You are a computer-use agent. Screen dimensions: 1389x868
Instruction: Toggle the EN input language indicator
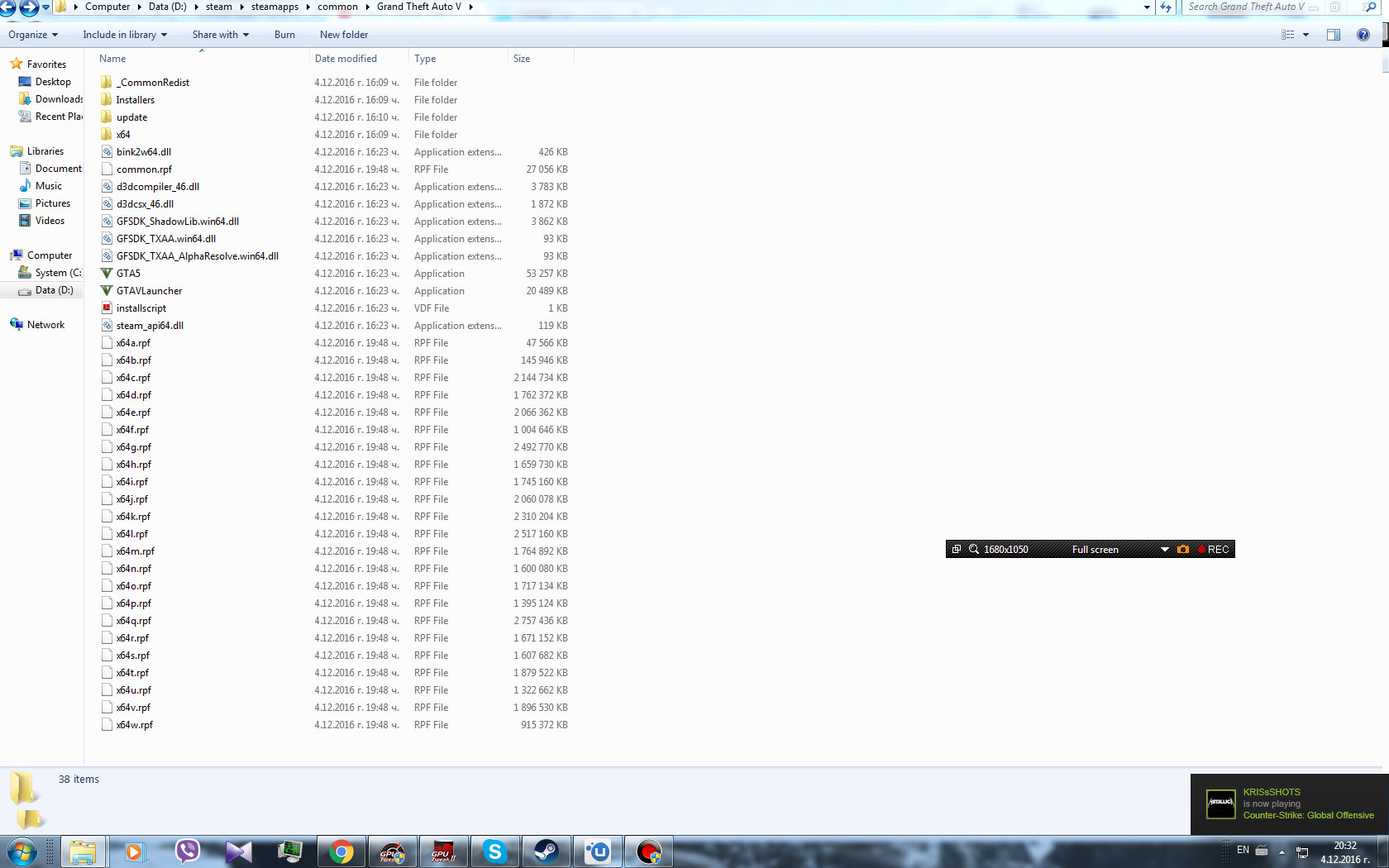point(1243,850)
